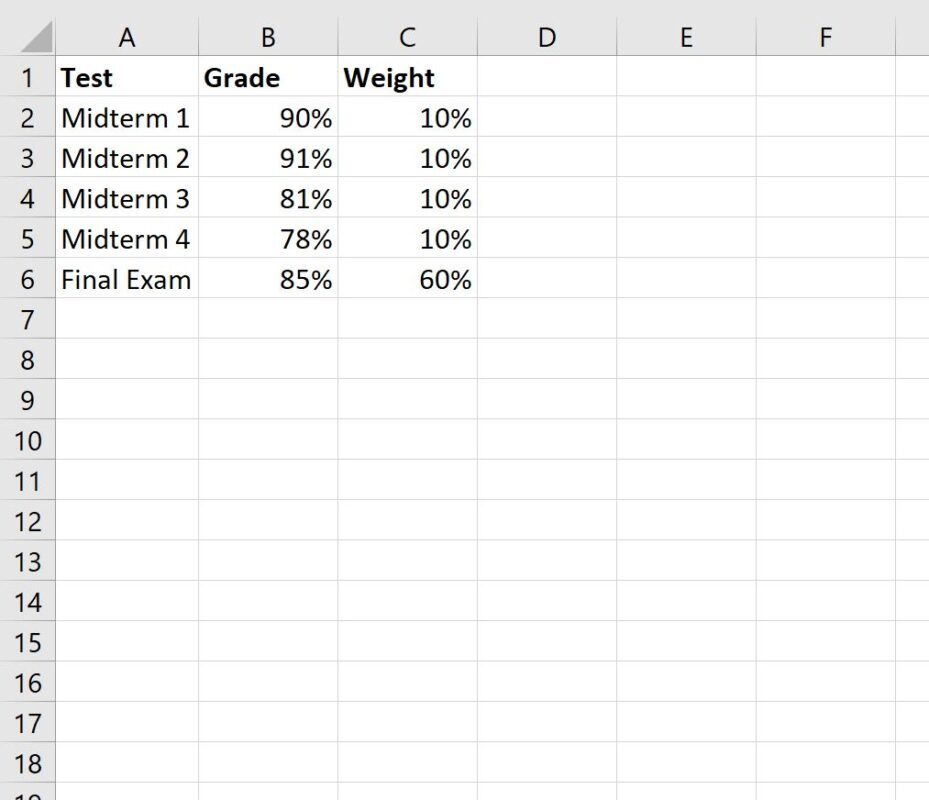Select empty cell in row 7 column D
Viewport: 929px width, 800px height.
click(x=546, y=319)
